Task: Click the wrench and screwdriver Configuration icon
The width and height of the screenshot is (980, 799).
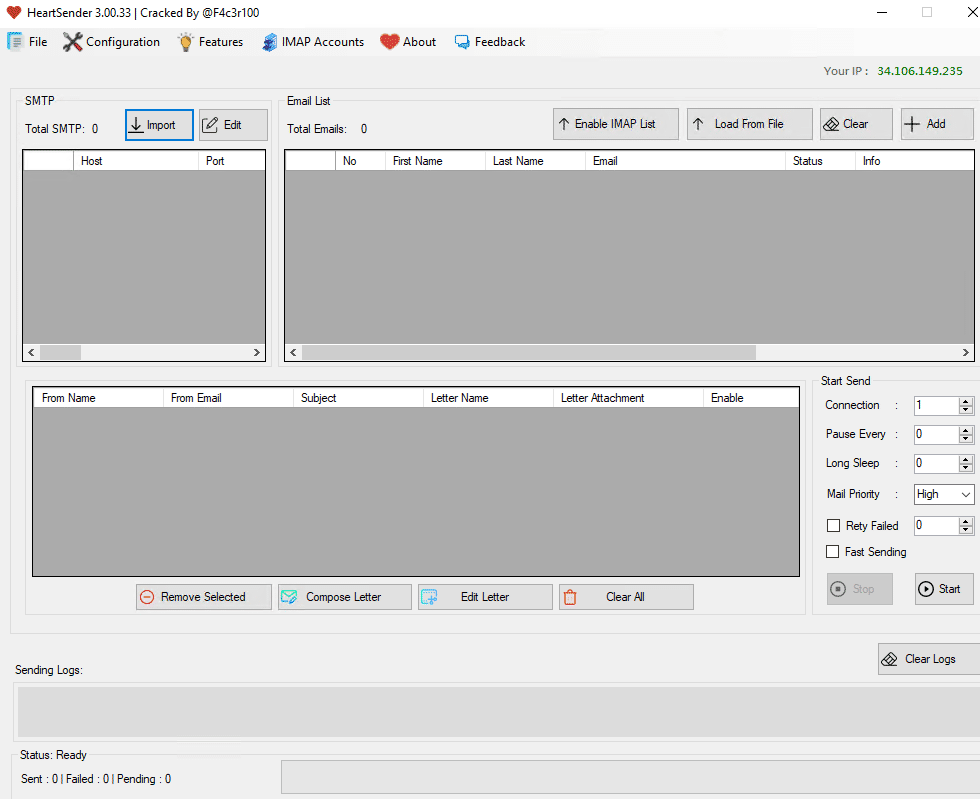Action: click(x=72, y=42)
